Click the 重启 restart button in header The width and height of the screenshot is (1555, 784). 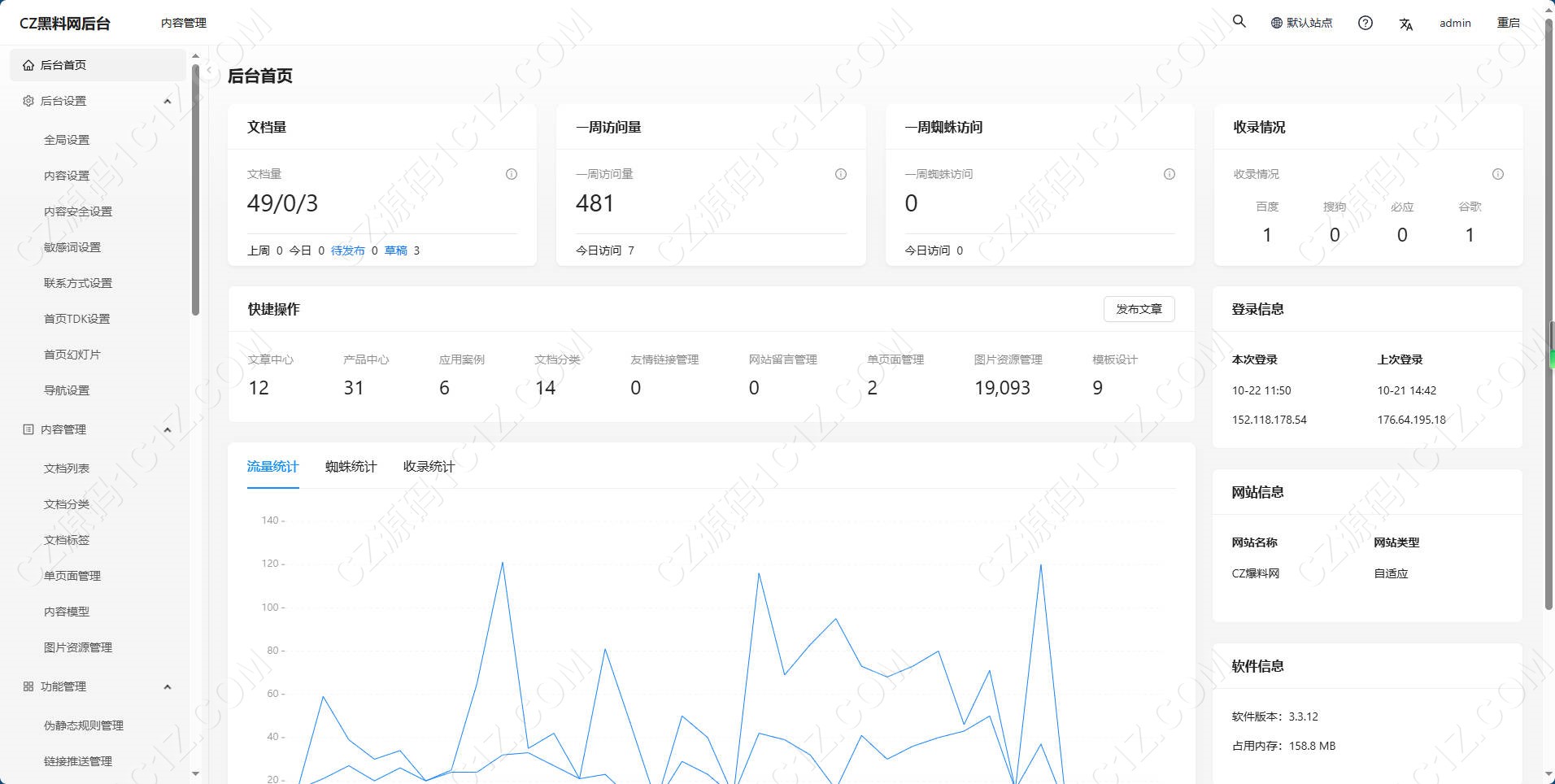click(x=1508, y=23)
